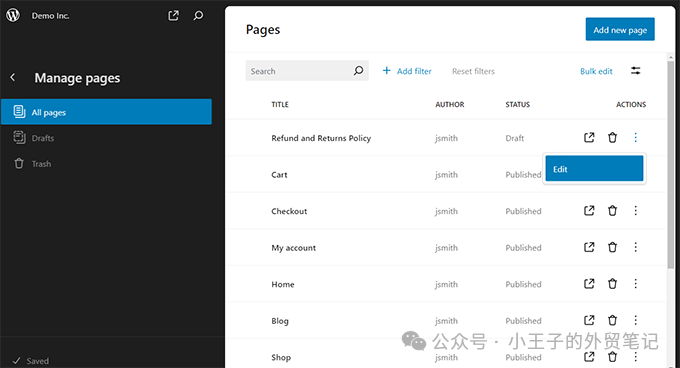Screen dimensions: 680x368
Task: Open more actions for Checkout row
Action: coord(635,211)
